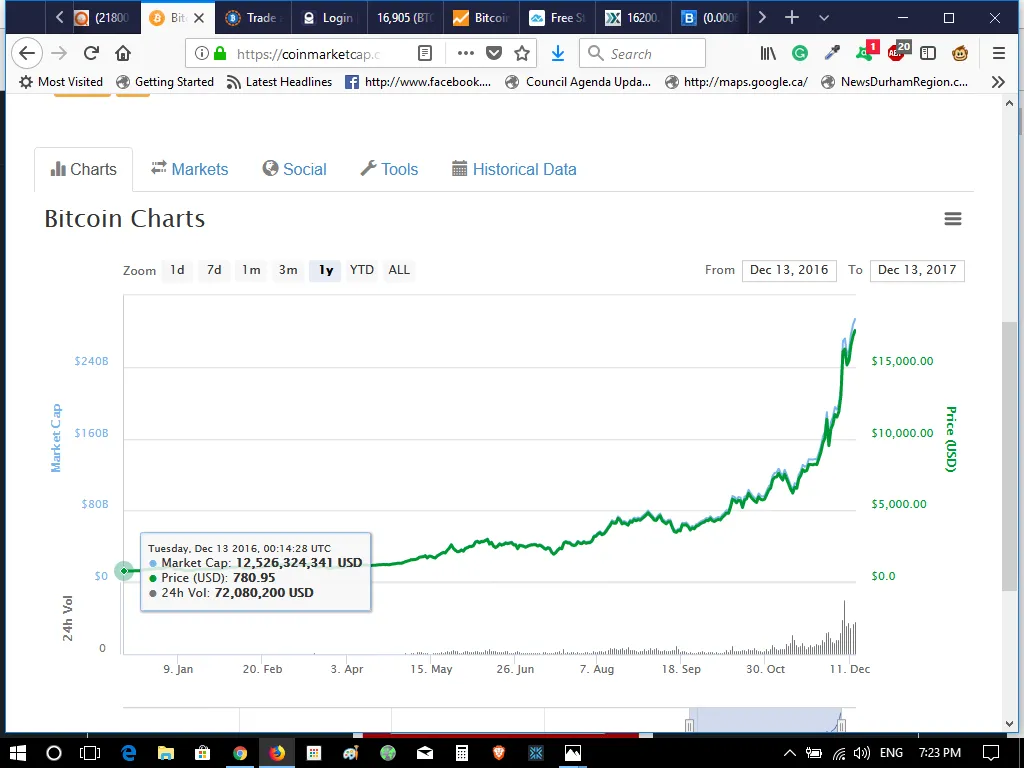
Task: Set chart zoom to 1d
Action: pos(177,270)
